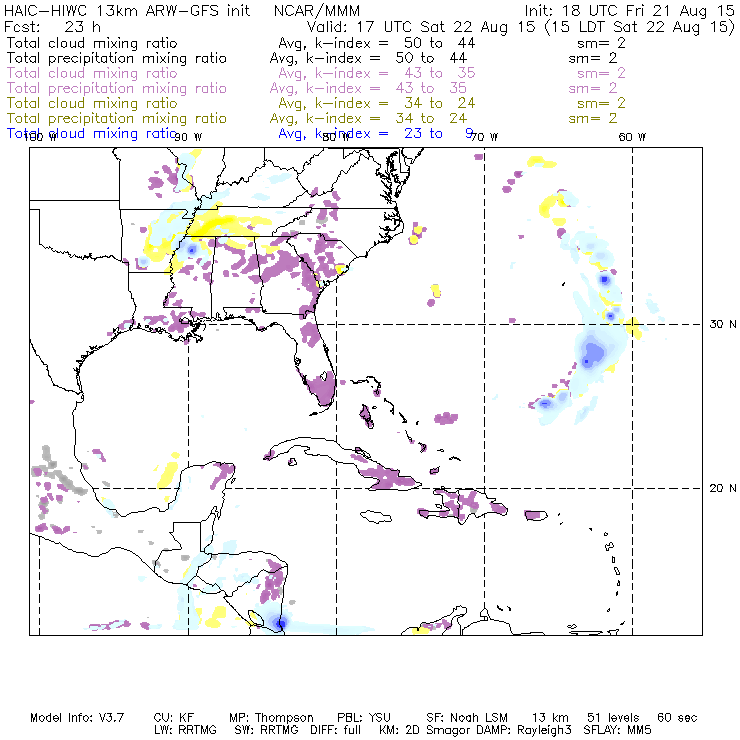Screen dimensions: 740x740
Task: Click the "HAIC-HIWC 13km ARW-GFS init" title
Action: pyautogui.click(x=127, y=10)
